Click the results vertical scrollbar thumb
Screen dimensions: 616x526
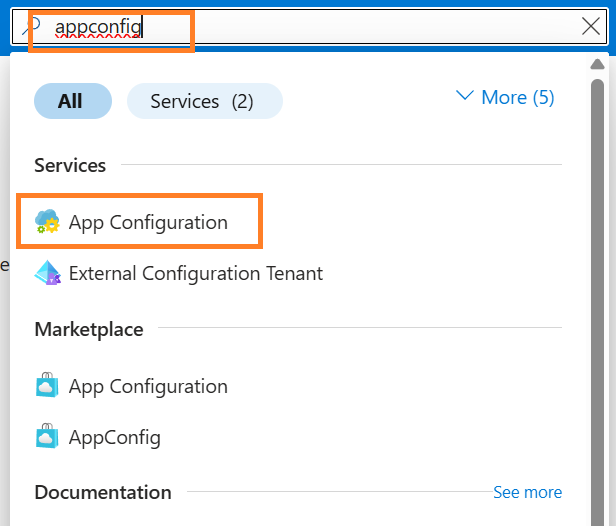(x=597, y=302)
